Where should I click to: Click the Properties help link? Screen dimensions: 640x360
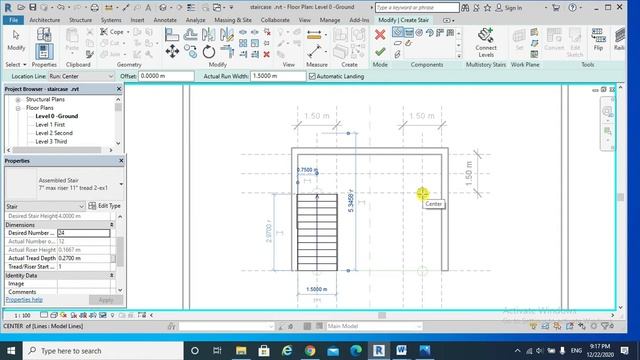(x=24, y=300)
